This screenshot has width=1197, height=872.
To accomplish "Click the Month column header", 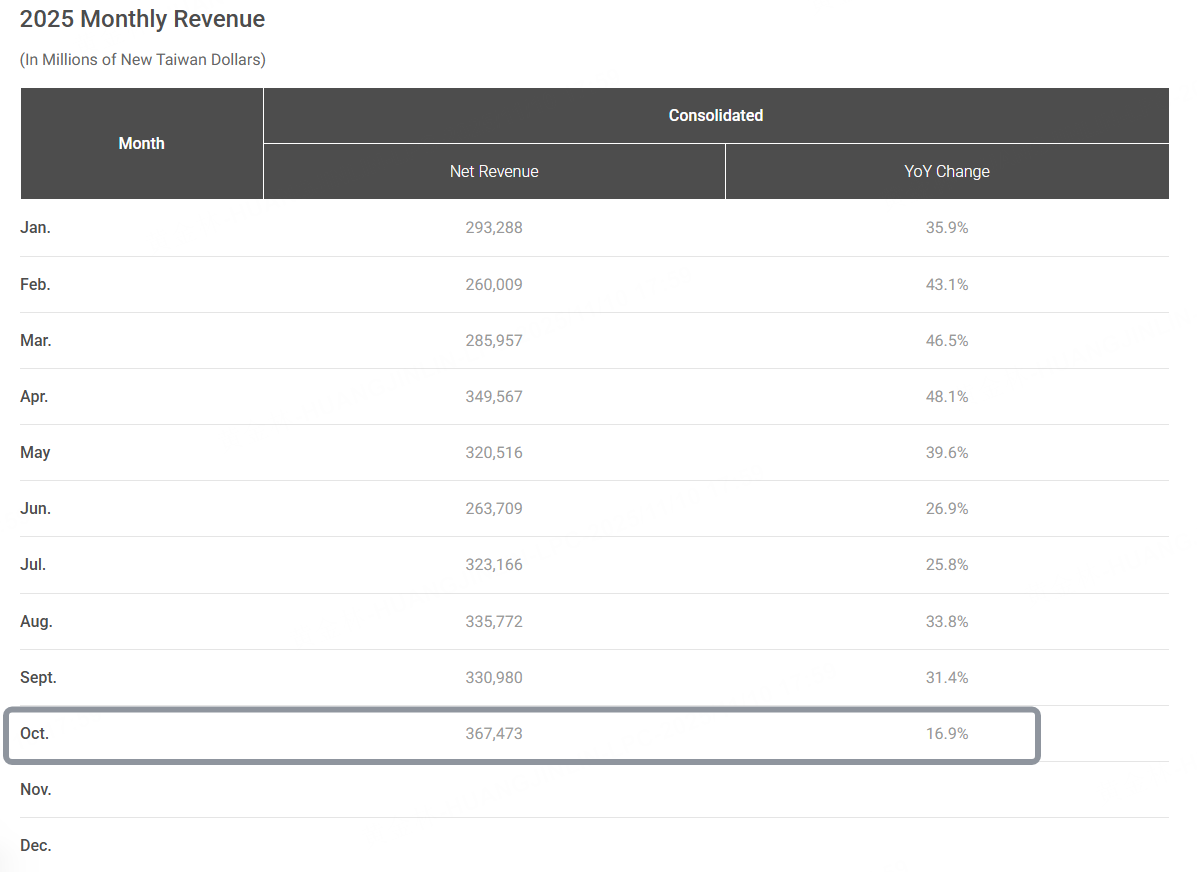I will click(141, 143).
